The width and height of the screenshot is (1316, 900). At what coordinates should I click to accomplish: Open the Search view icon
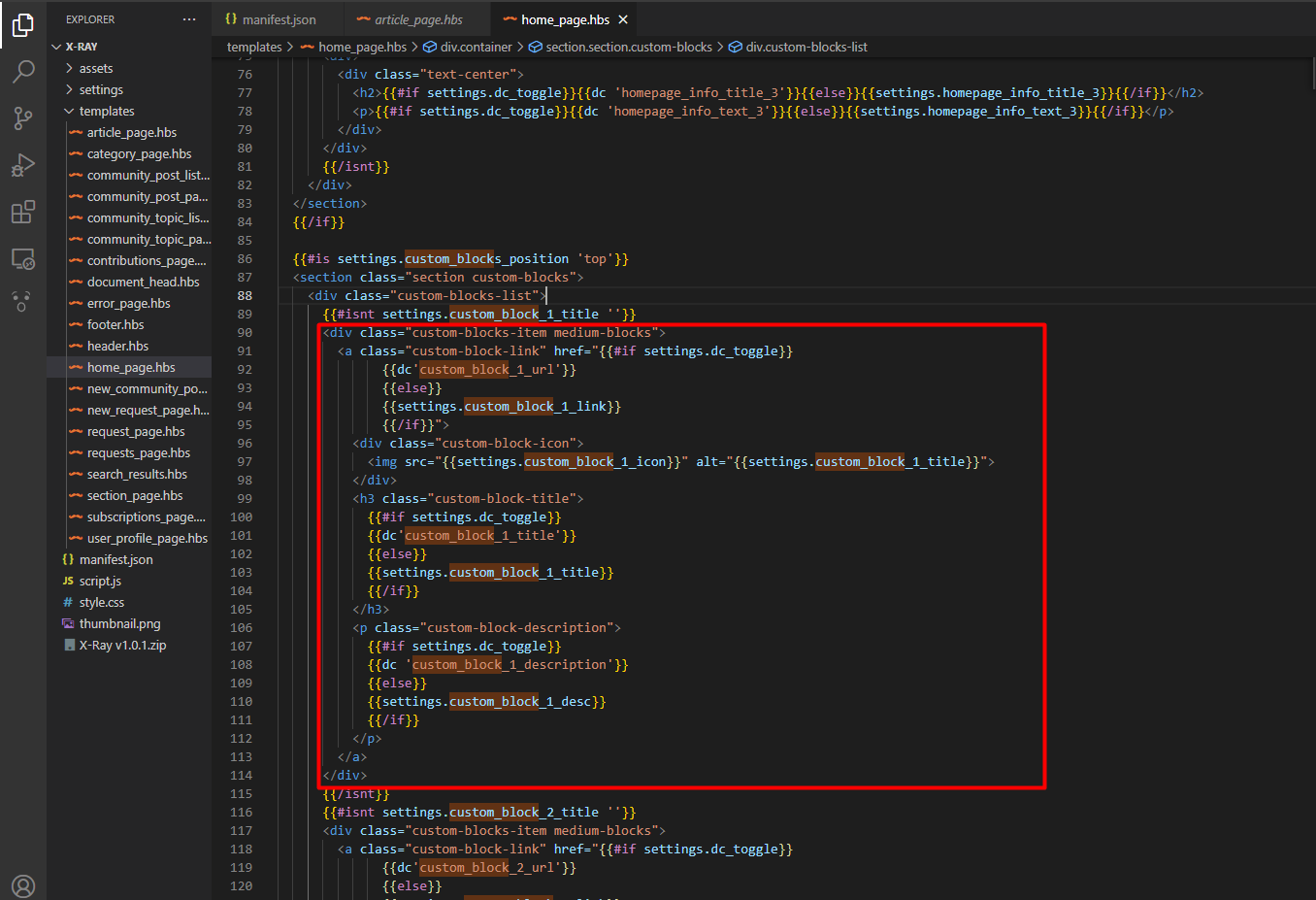coord(22,72)
